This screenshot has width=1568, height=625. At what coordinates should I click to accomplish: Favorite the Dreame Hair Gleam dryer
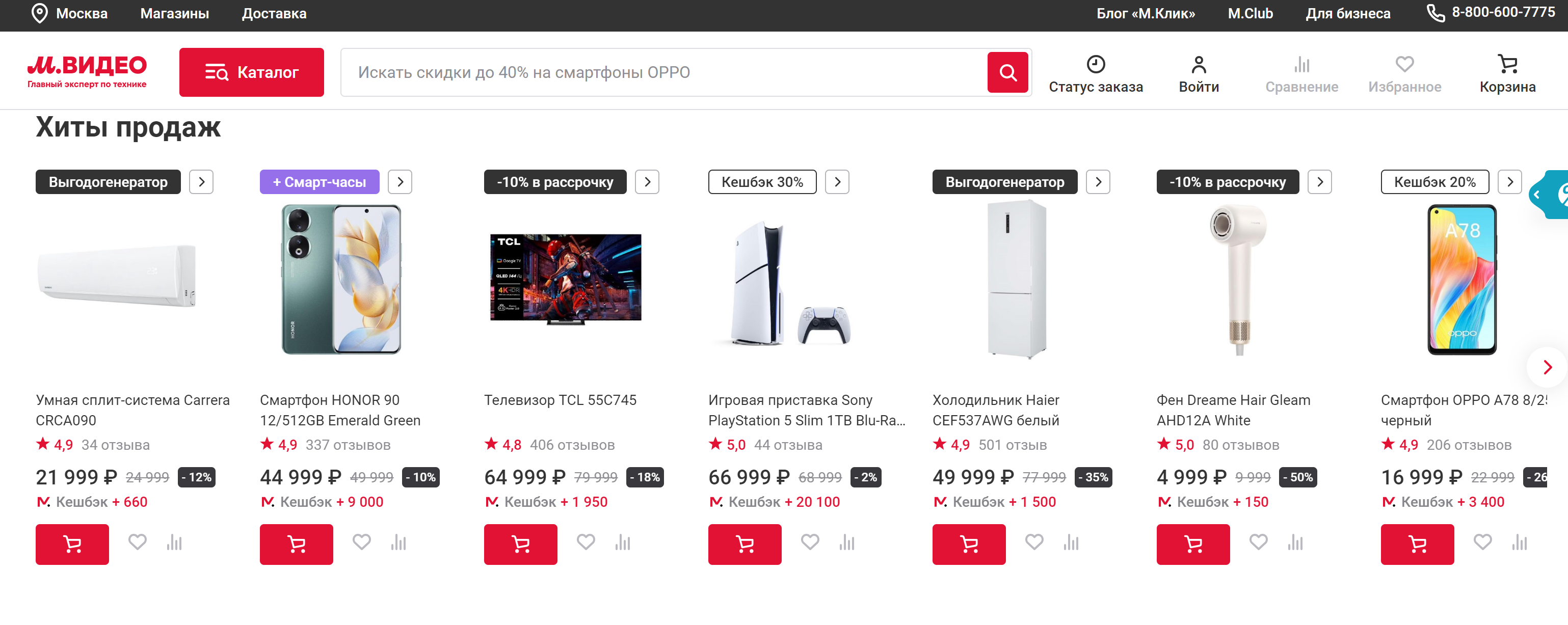(x=1258, y=541)
